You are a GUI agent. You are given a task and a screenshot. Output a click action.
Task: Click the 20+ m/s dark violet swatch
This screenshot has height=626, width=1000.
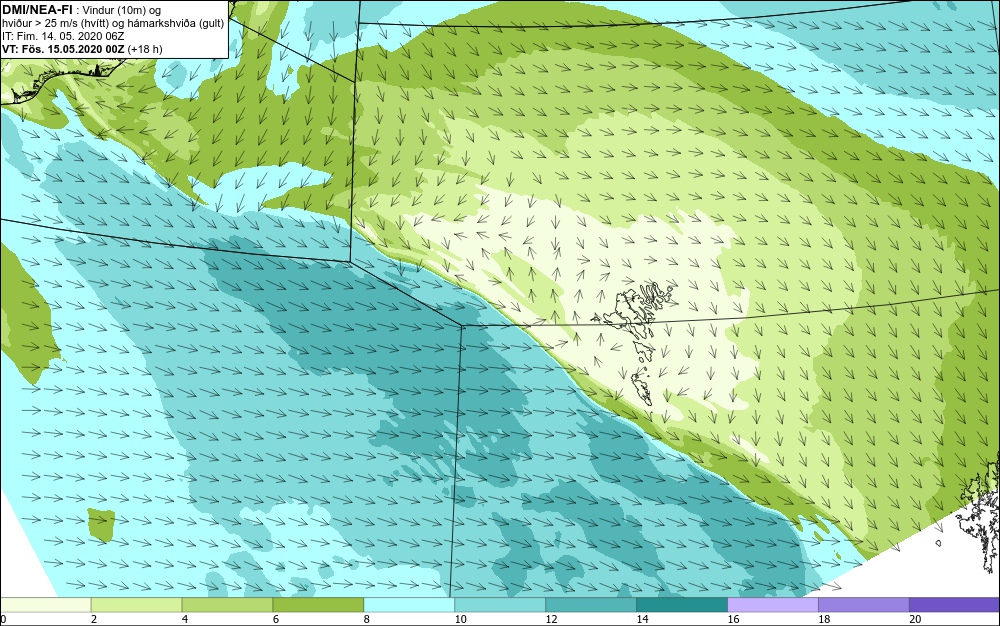click(x=955, y=604)
